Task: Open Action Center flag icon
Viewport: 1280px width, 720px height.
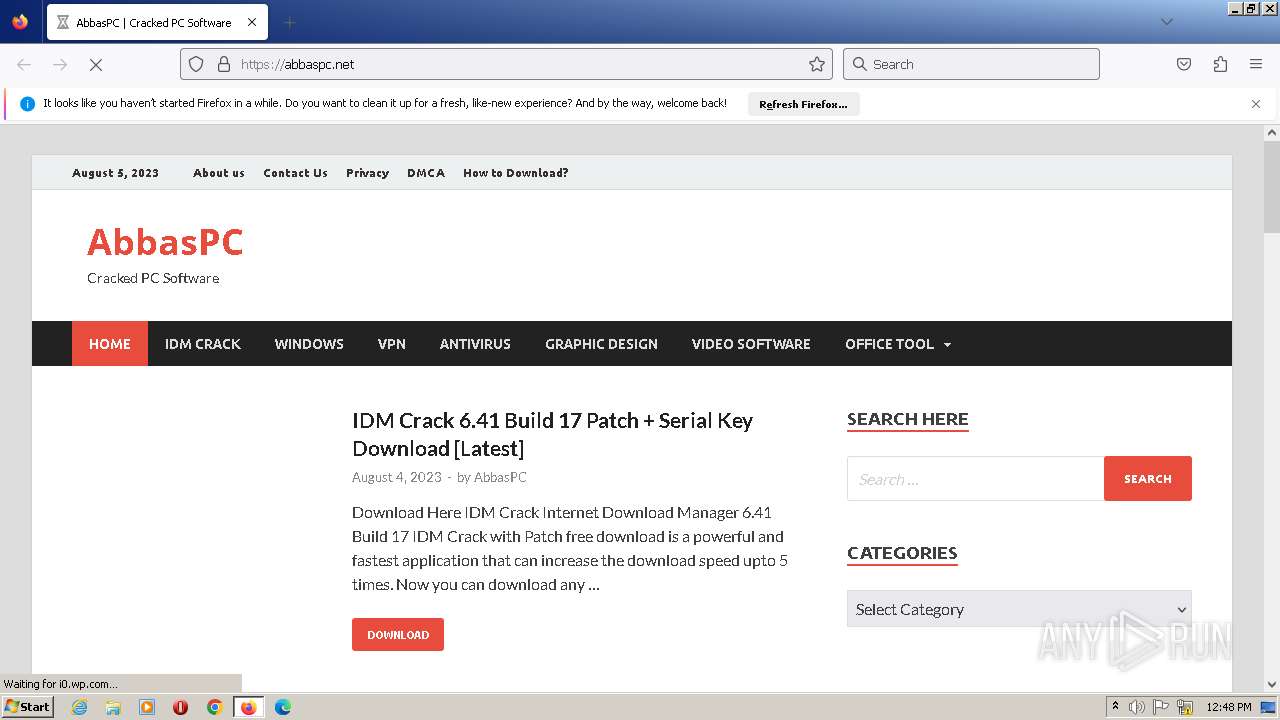Action: pyautogui.click(x=1161, y=707)
